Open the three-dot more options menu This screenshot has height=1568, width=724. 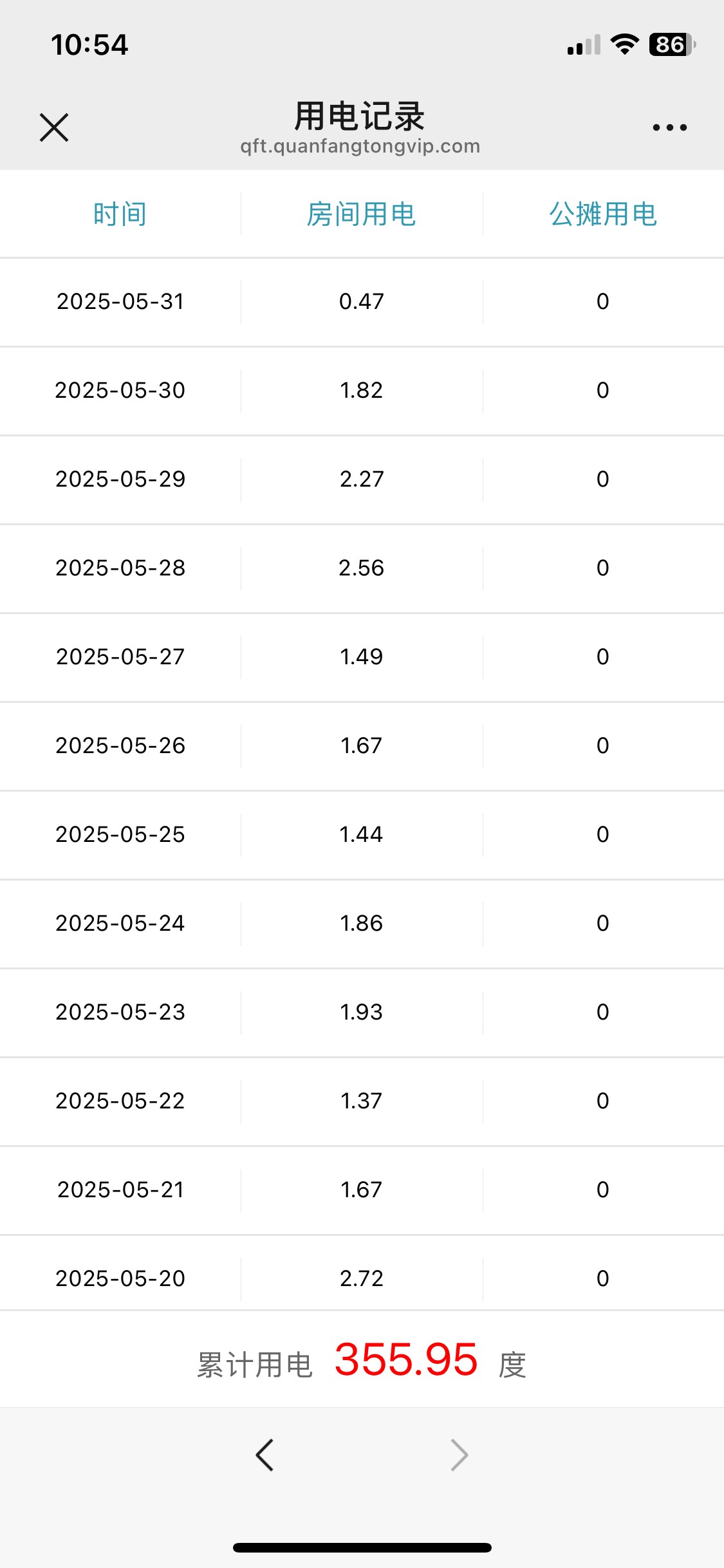pyautogui.click(x=669, y=127)
